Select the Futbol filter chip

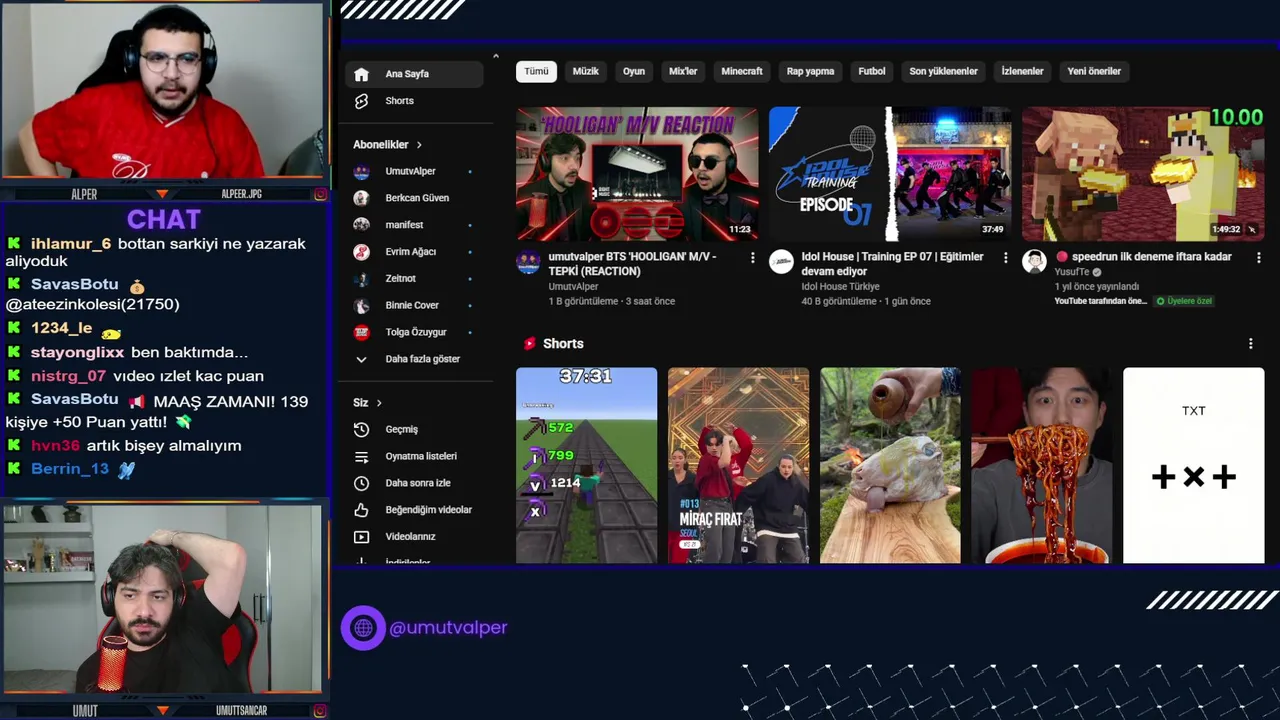872,71
